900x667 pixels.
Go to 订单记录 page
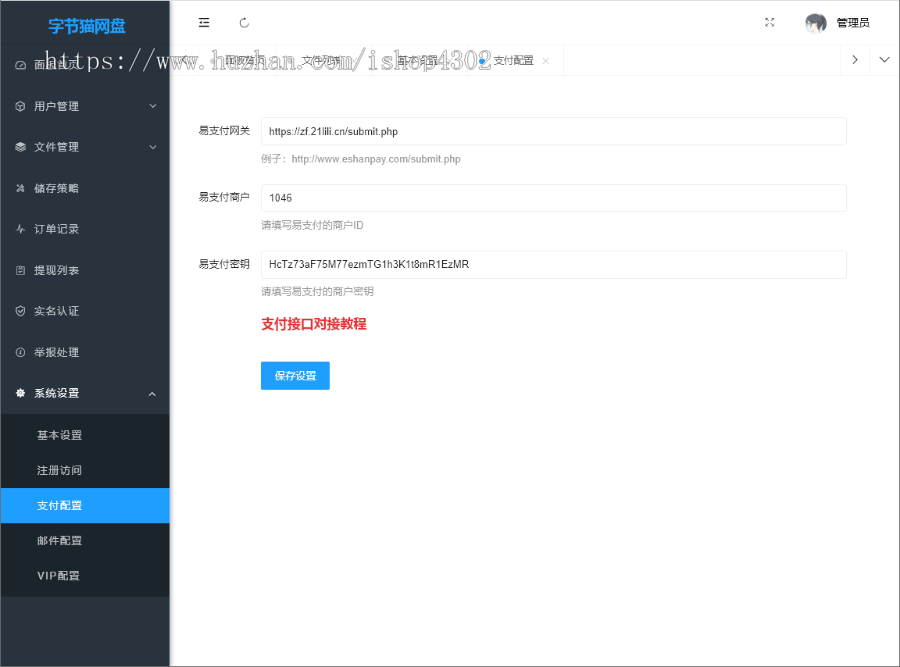coord(85,229)
